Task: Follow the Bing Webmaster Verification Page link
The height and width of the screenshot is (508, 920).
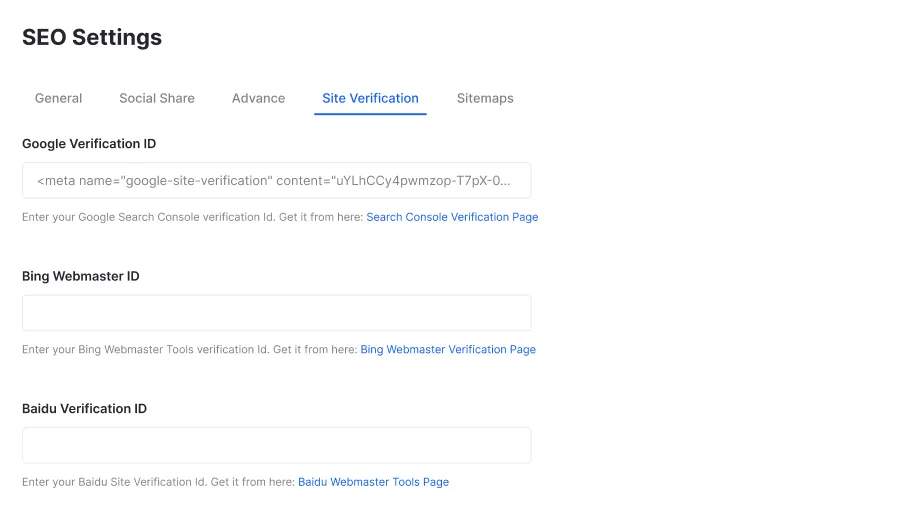Action: point(448,350)
